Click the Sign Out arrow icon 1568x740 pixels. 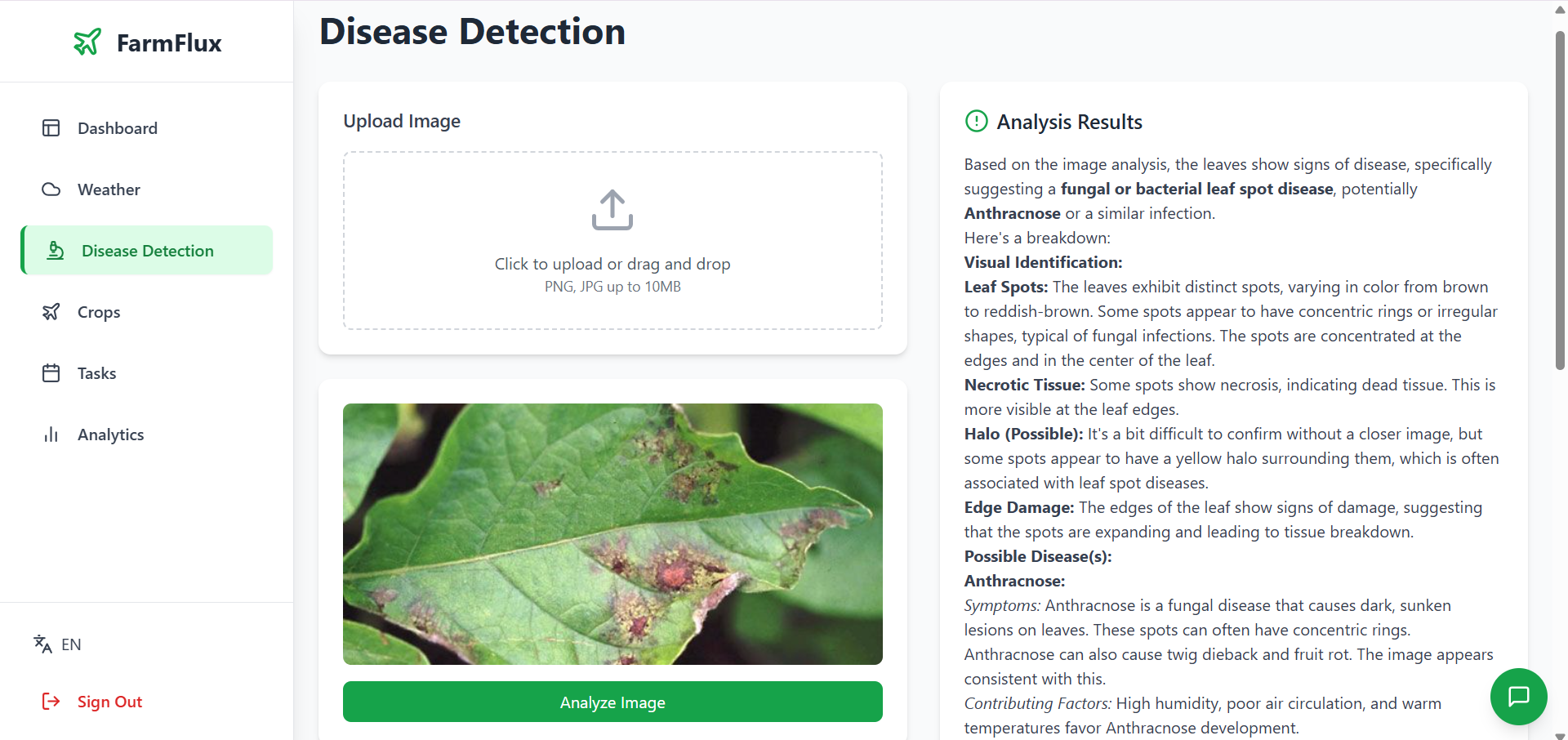(51, 702)
